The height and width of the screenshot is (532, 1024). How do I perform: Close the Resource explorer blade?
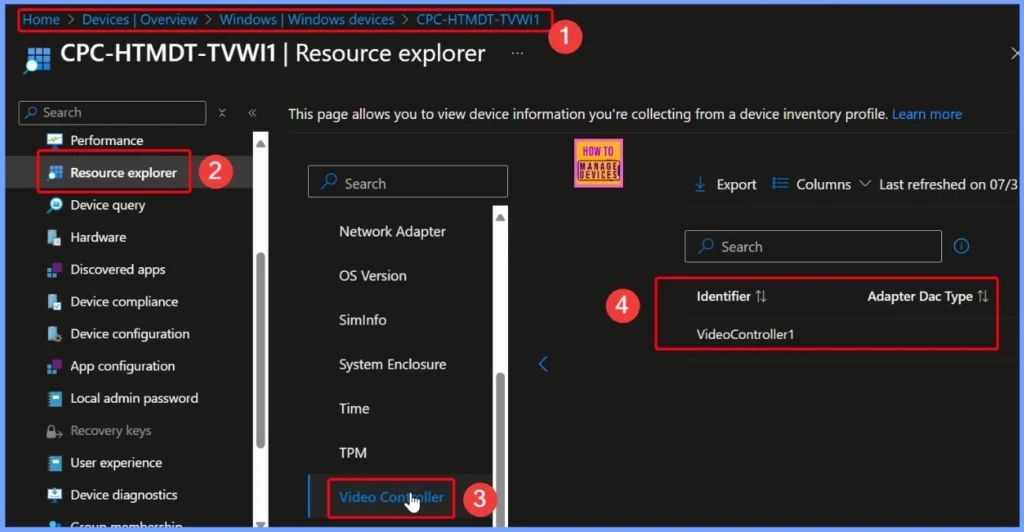point(1016,54)
